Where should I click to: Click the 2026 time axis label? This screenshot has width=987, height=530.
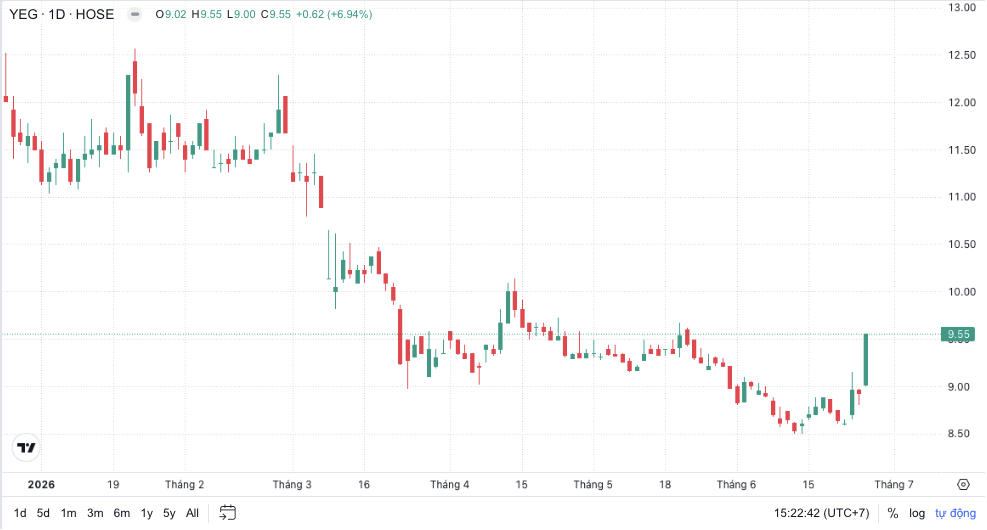[x=41, y=484]
